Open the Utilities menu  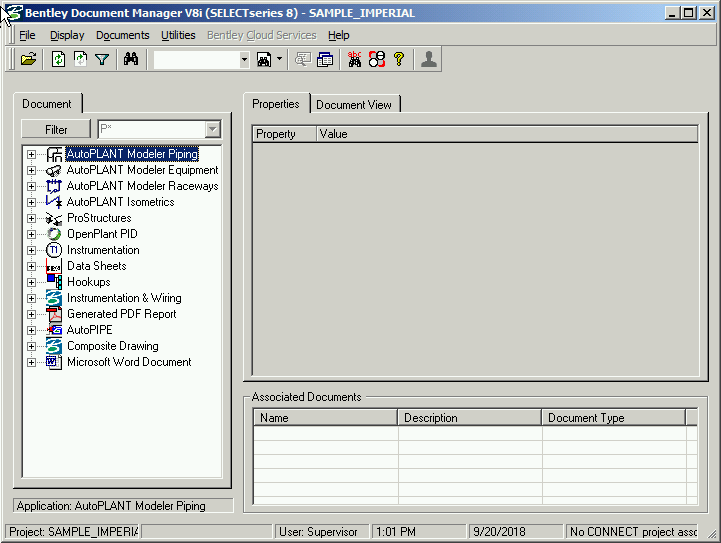[178, 35]
